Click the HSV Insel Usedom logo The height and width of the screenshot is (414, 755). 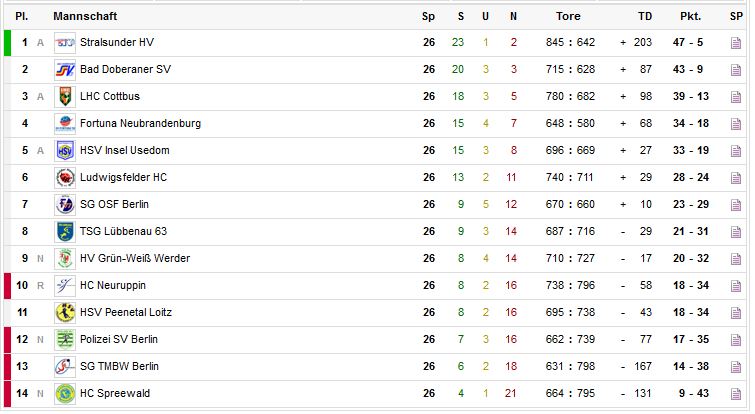65,151
